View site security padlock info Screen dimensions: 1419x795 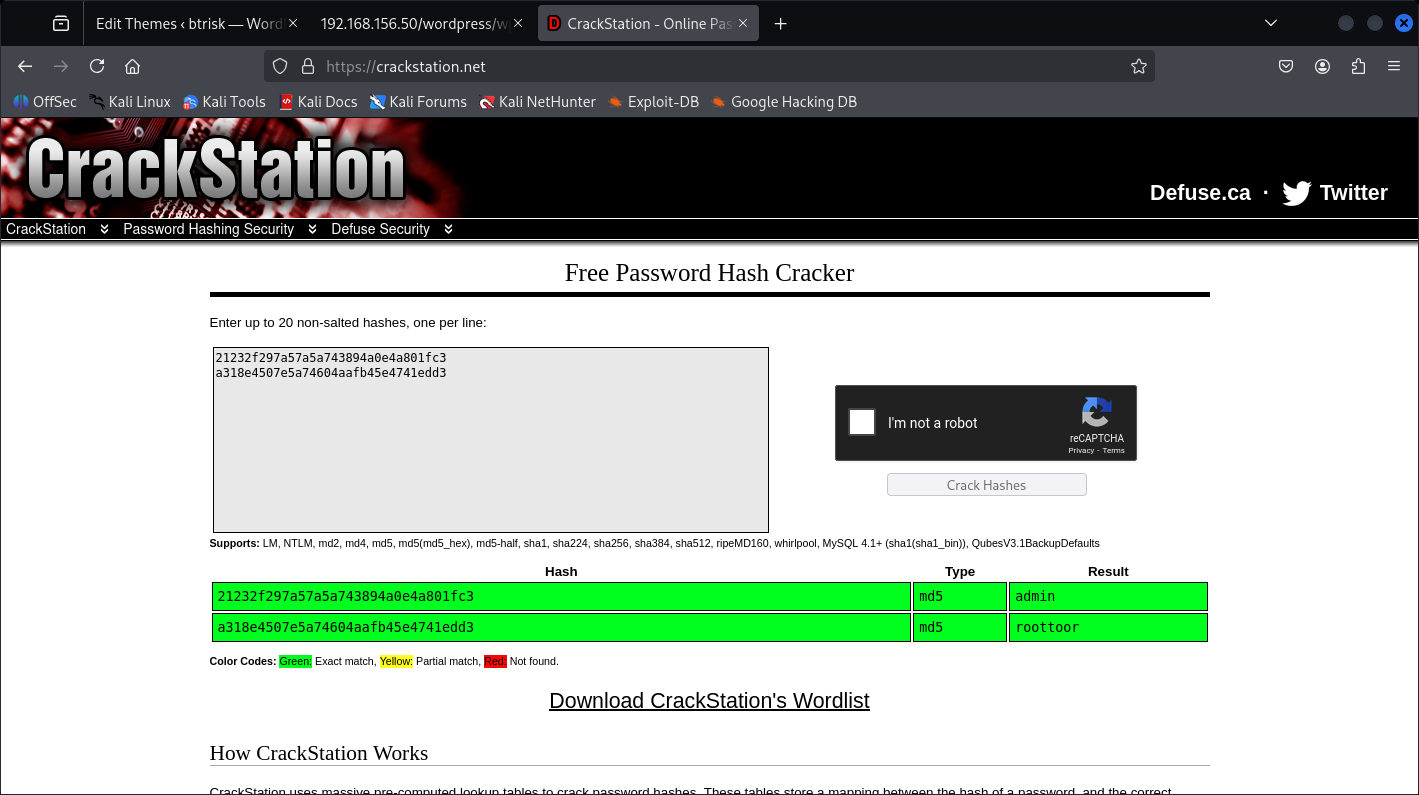pyautogui.click(x=307, y=66)
